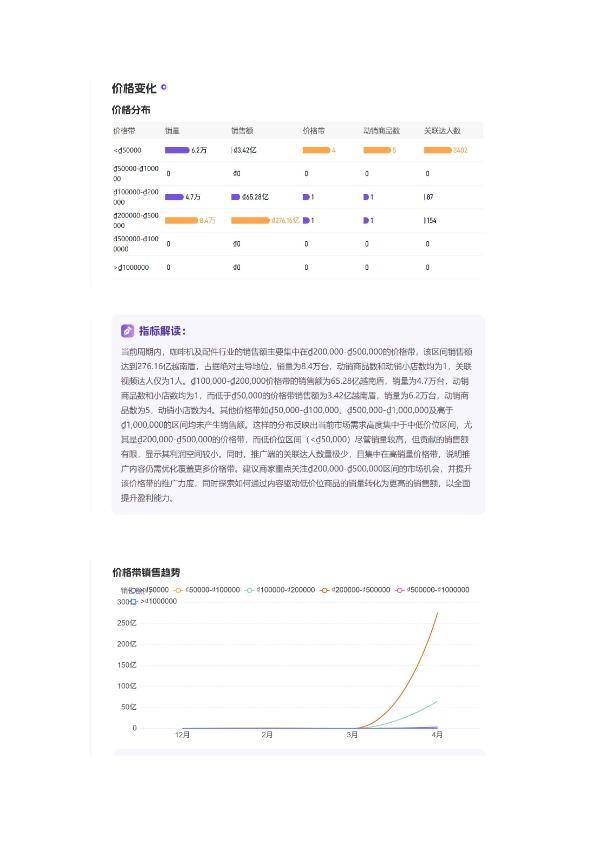Click the 200亿 y-axis label

[127, 644]
